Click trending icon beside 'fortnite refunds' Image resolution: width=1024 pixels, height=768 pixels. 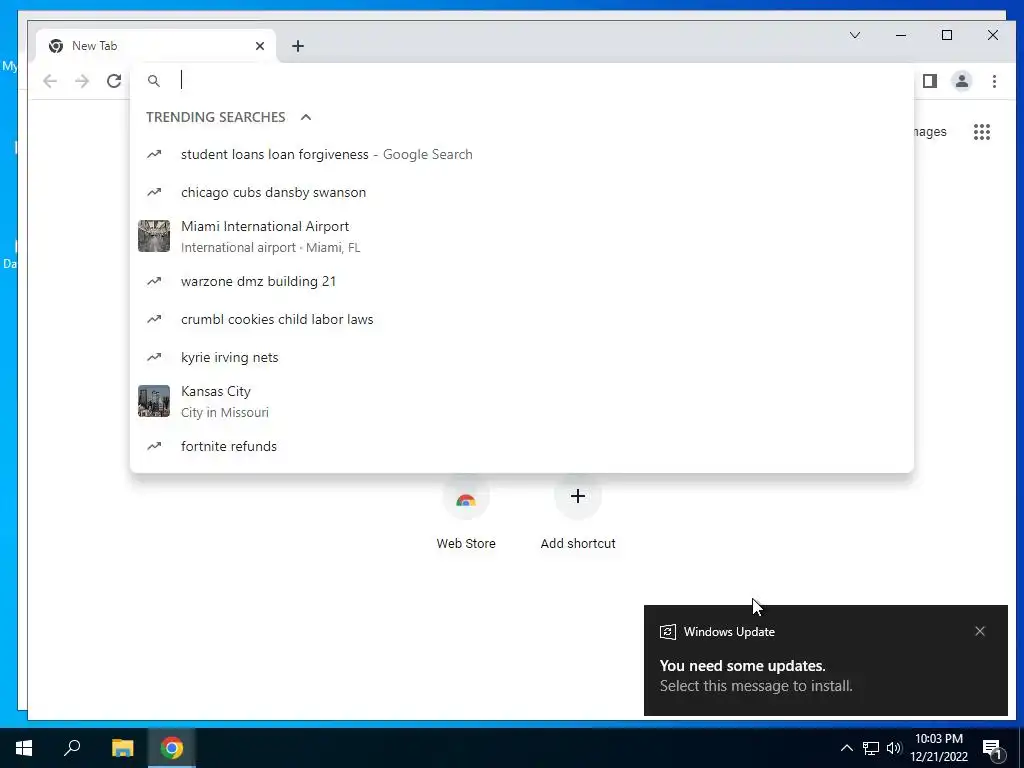tap(154, 447)
